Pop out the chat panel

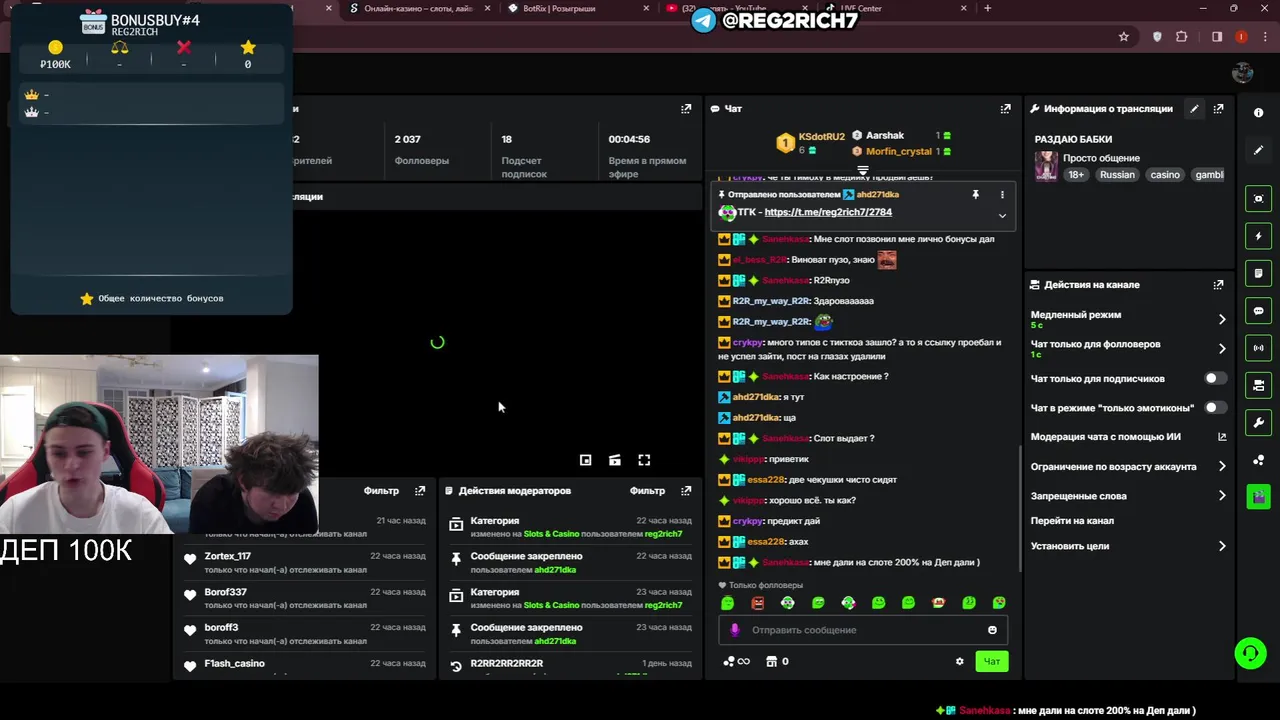tap(1005, 109)
